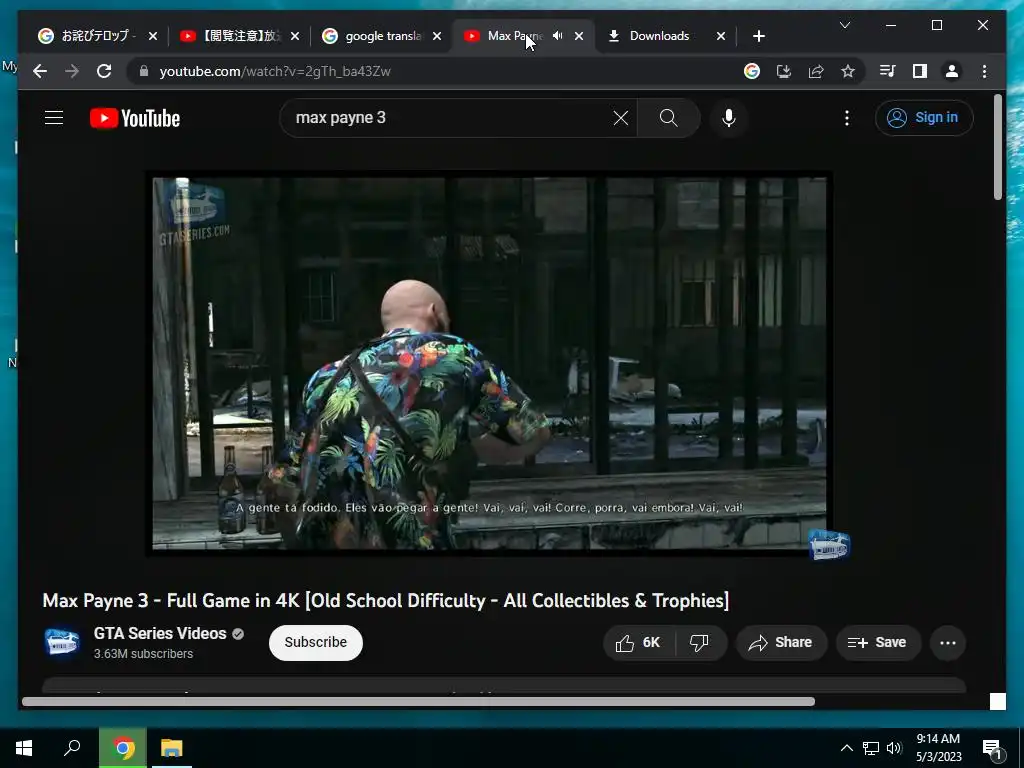The image size is (1024, 768).
Task: Share this page from address bar
Action: point(816,71)
